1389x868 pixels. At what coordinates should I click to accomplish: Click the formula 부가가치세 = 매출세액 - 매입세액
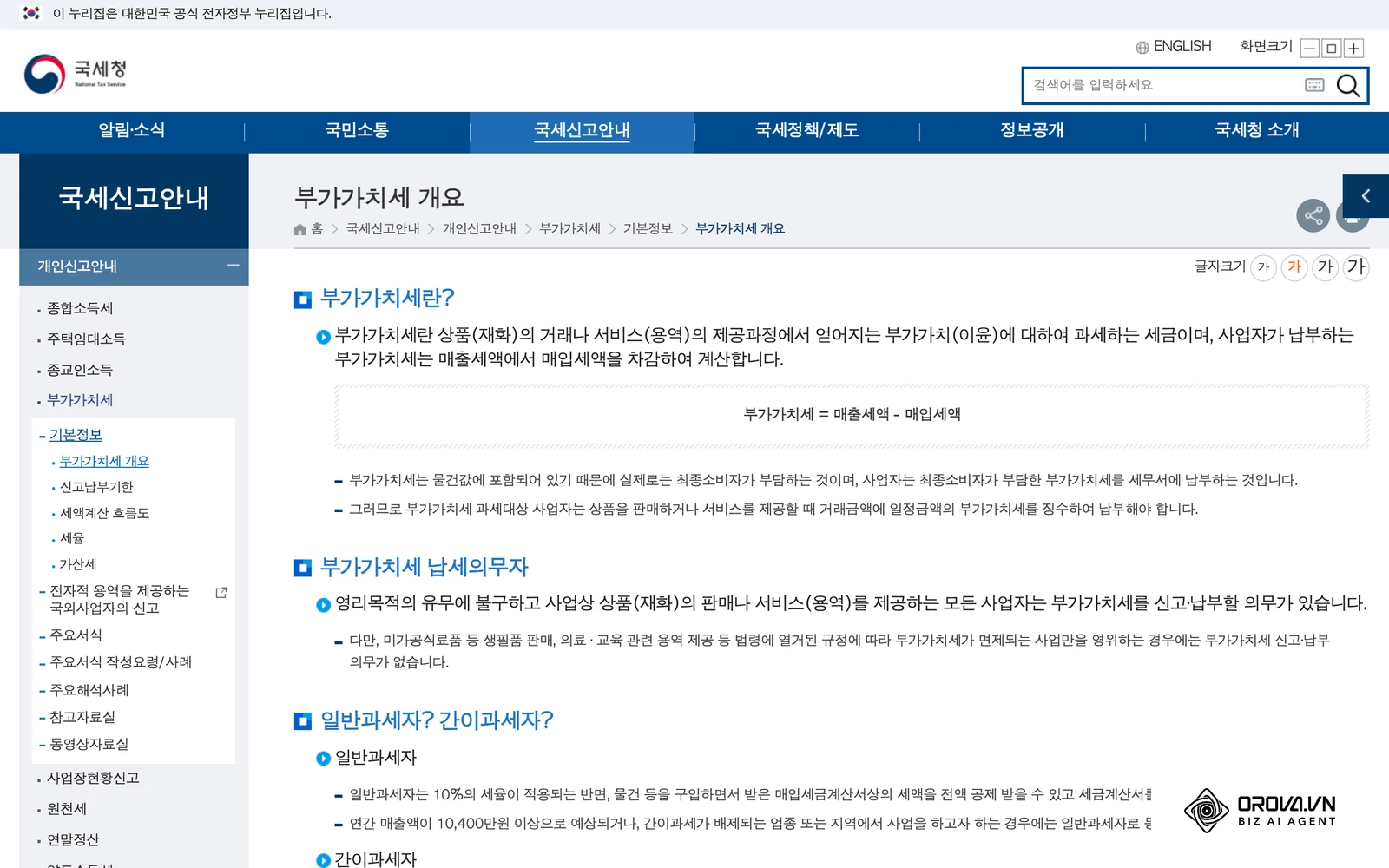coord(852,415)
